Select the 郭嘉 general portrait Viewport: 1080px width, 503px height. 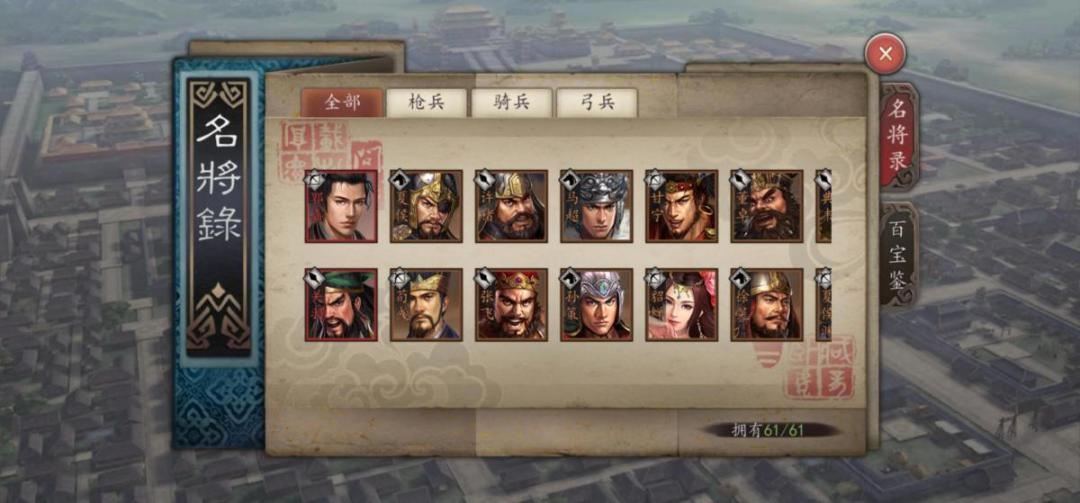(341, 206)
